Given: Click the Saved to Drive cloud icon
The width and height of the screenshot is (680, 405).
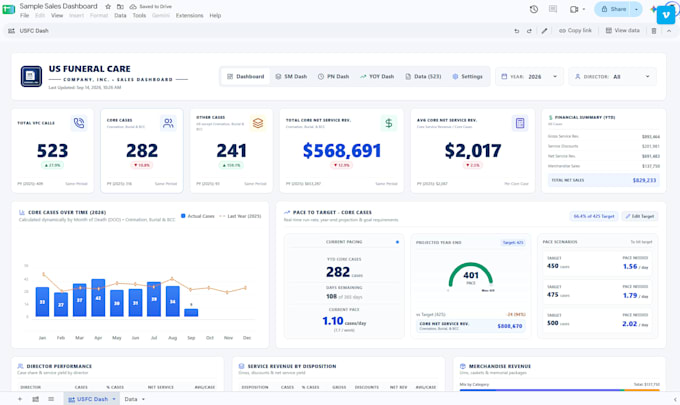Looking at the screenshot, I should [133, 7].
